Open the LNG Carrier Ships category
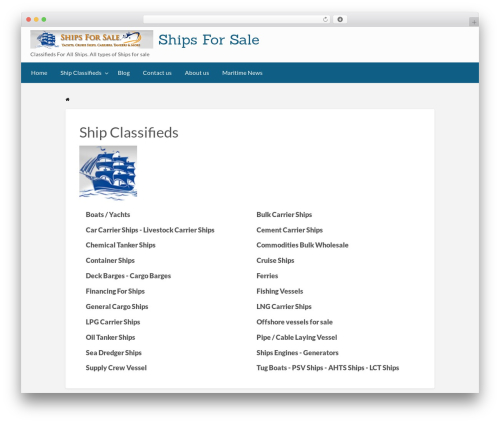The height and width of the screenshot is (423, 500). click(x=284, y=307)
